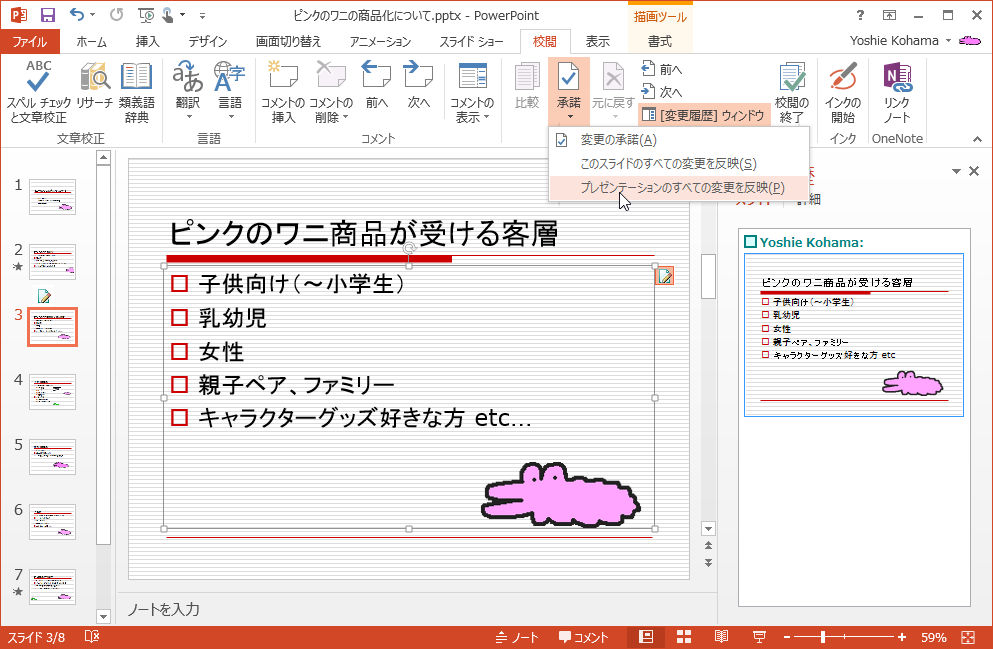
Task: Switch to the Insert (挿入) ribbon tab
Action: point(147,41)
